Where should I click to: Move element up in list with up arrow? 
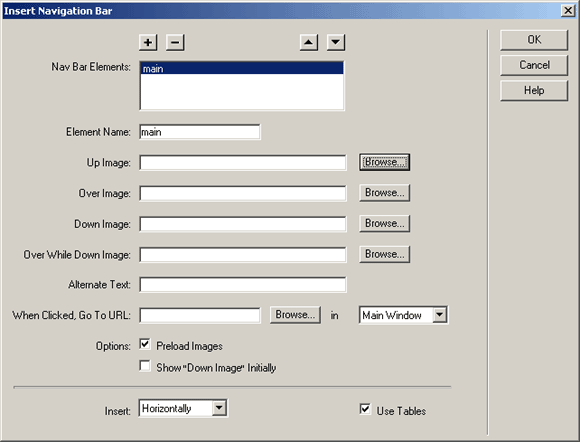click(x=308, y=42)
